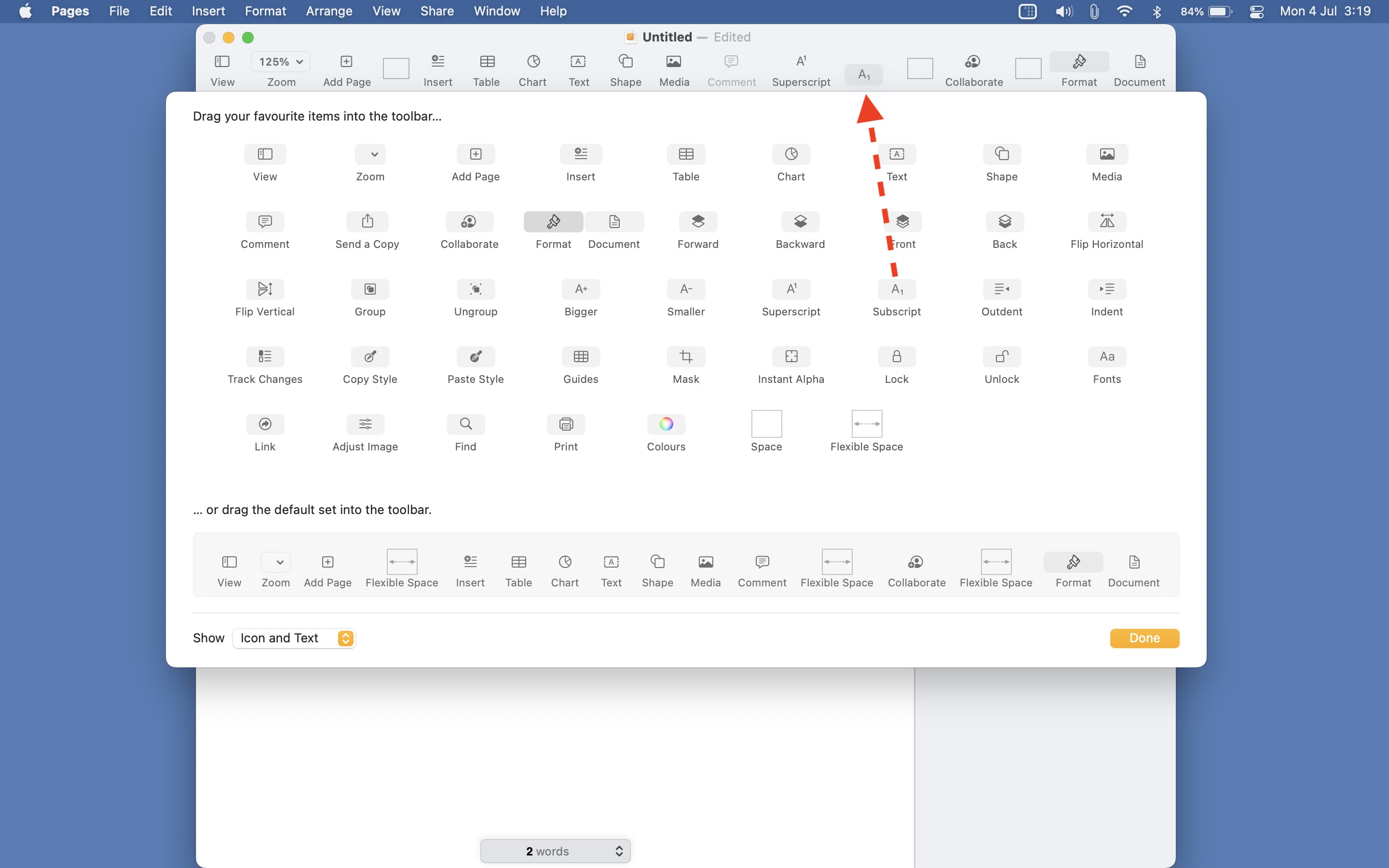Click the Track Changes icon
The image size is (1389, 868).
click(265, 356)
